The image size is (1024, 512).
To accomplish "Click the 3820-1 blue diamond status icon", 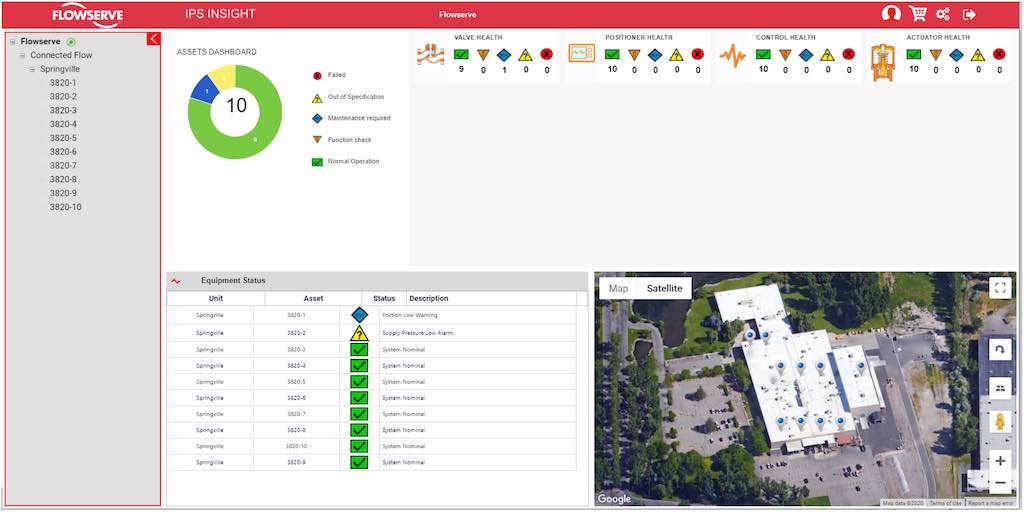I will coord(359,315).
